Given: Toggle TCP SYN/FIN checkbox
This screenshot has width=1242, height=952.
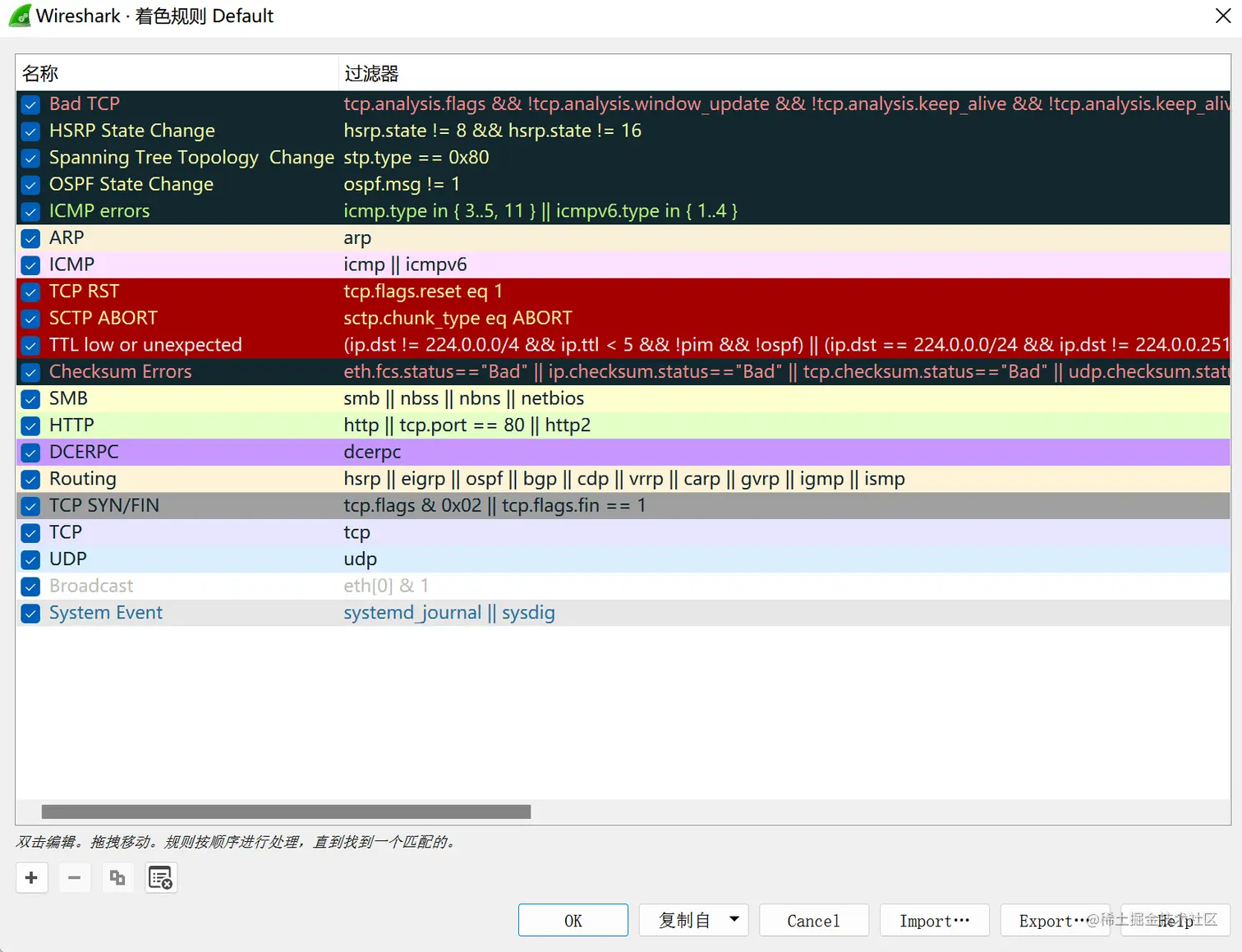Looking at the screenshot, I should [x=30, y=506].
